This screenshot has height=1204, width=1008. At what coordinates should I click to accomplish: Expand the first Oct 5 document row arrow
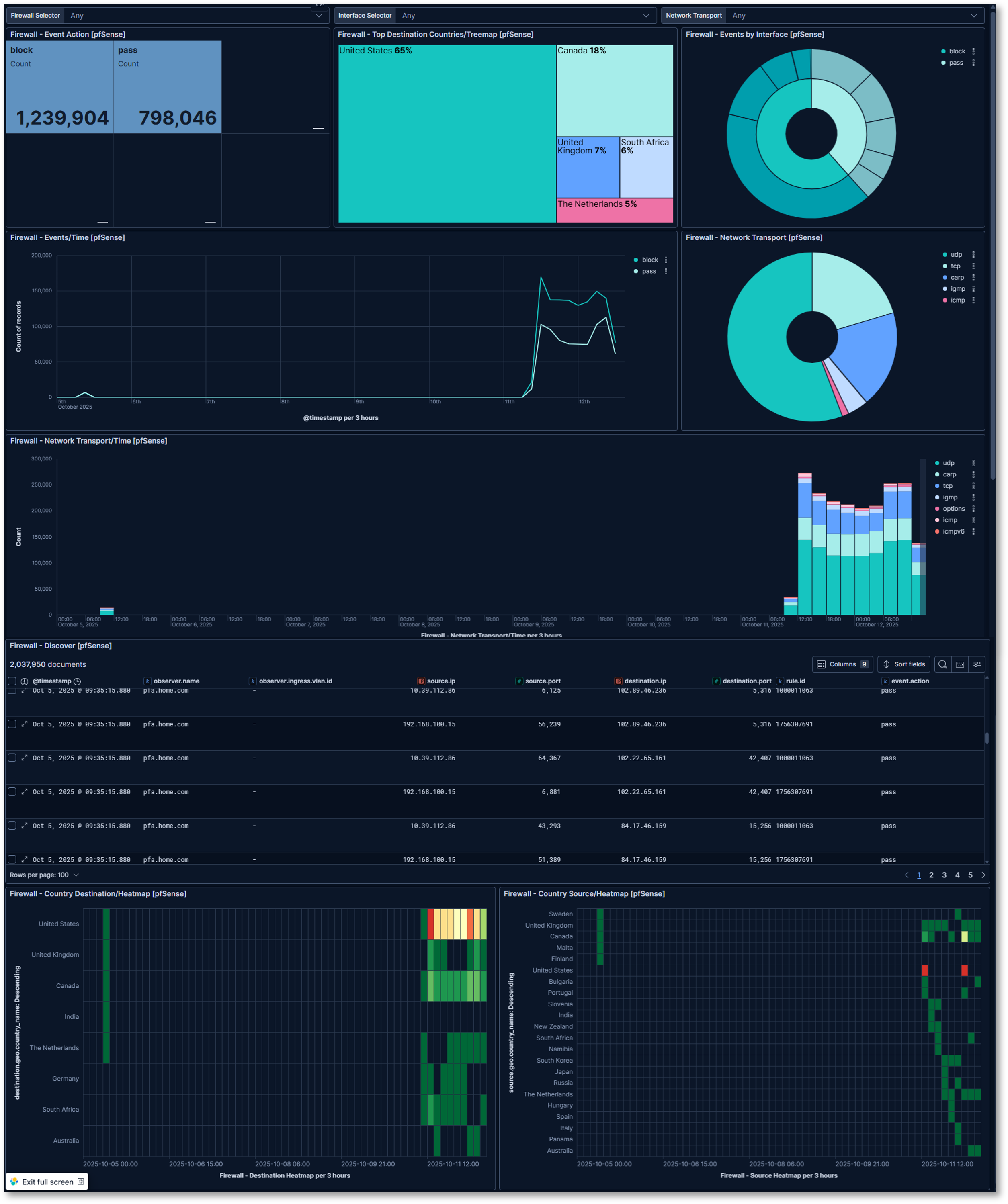pyautogui.click(x=24, y=691)
